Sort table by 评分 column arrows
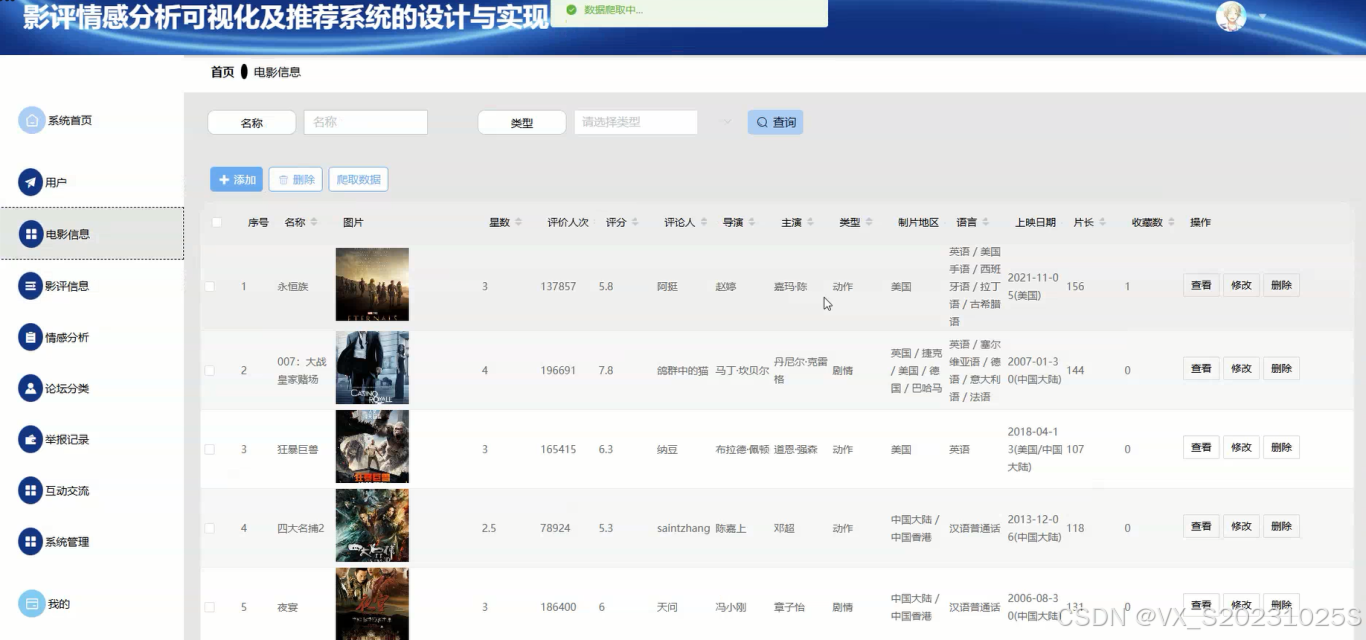 [x=635, y=222]
